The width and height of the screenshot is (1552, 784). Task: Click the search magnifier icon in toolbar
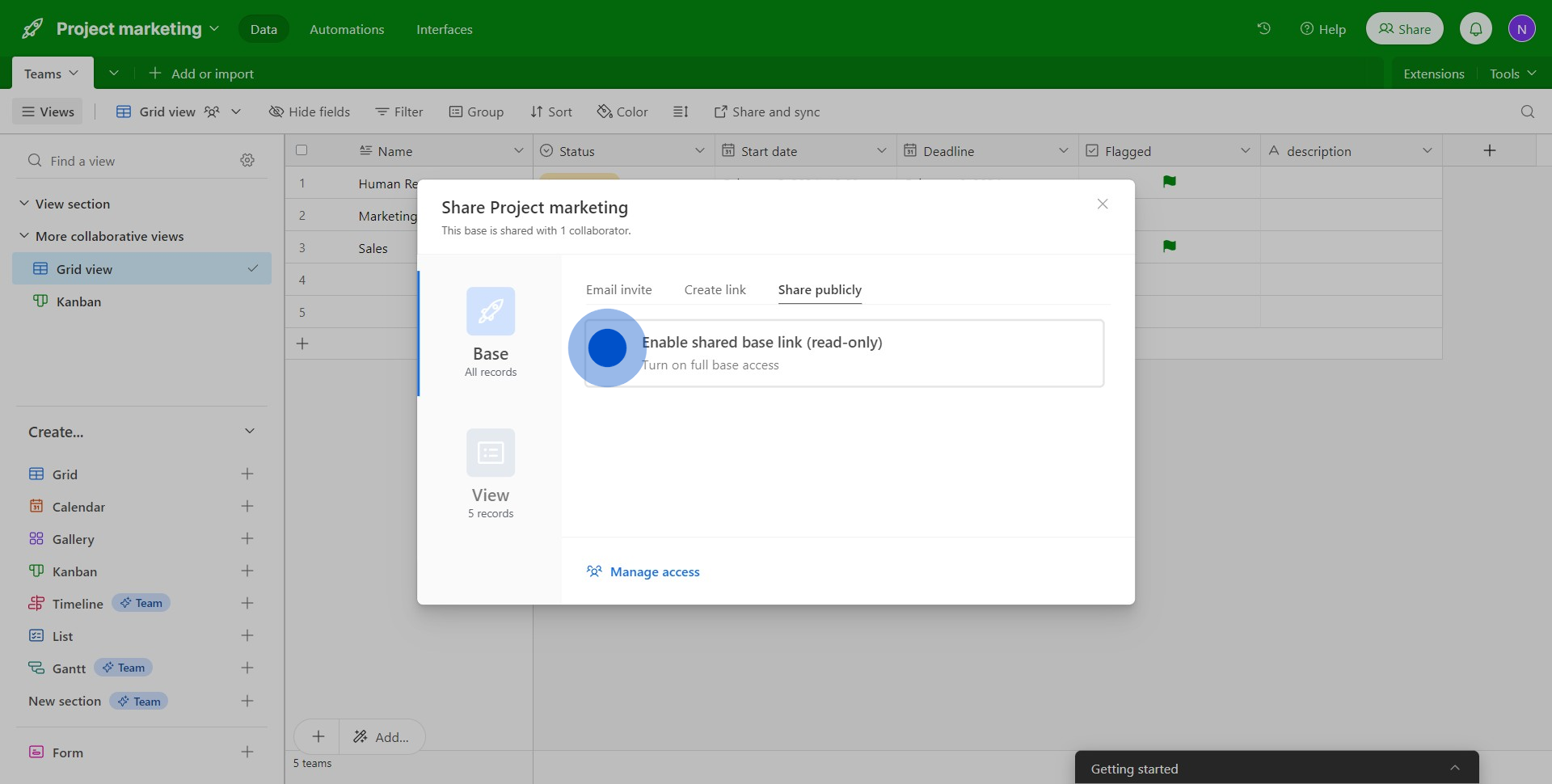point(1527,112)
